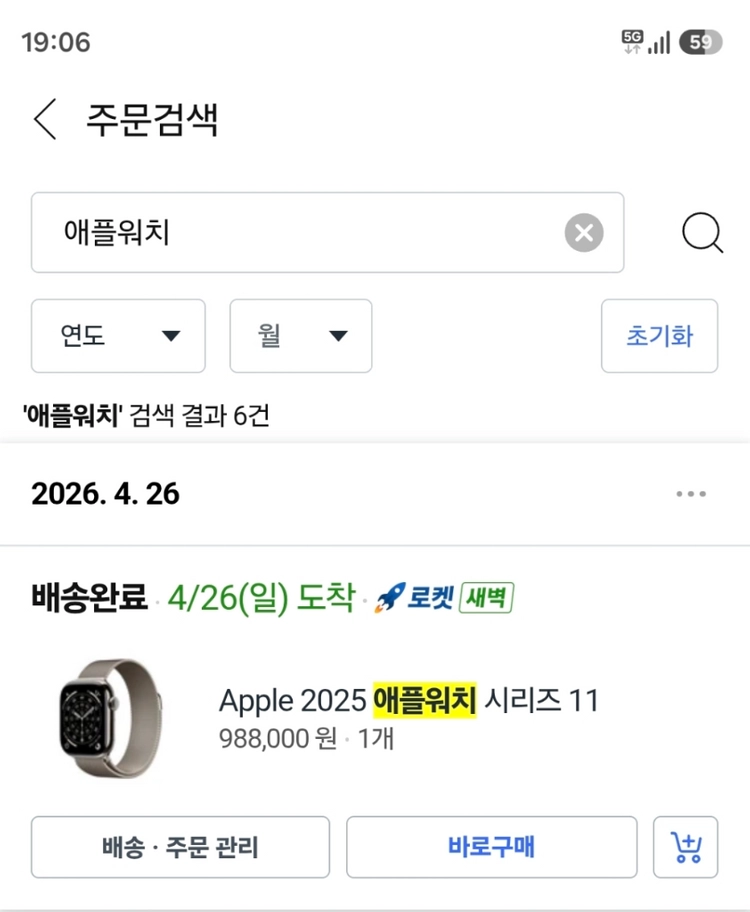Open the 연도 year dropdown
Image resolution: width=750 pixels, height=912 pixels.
(x=118, y=336)
